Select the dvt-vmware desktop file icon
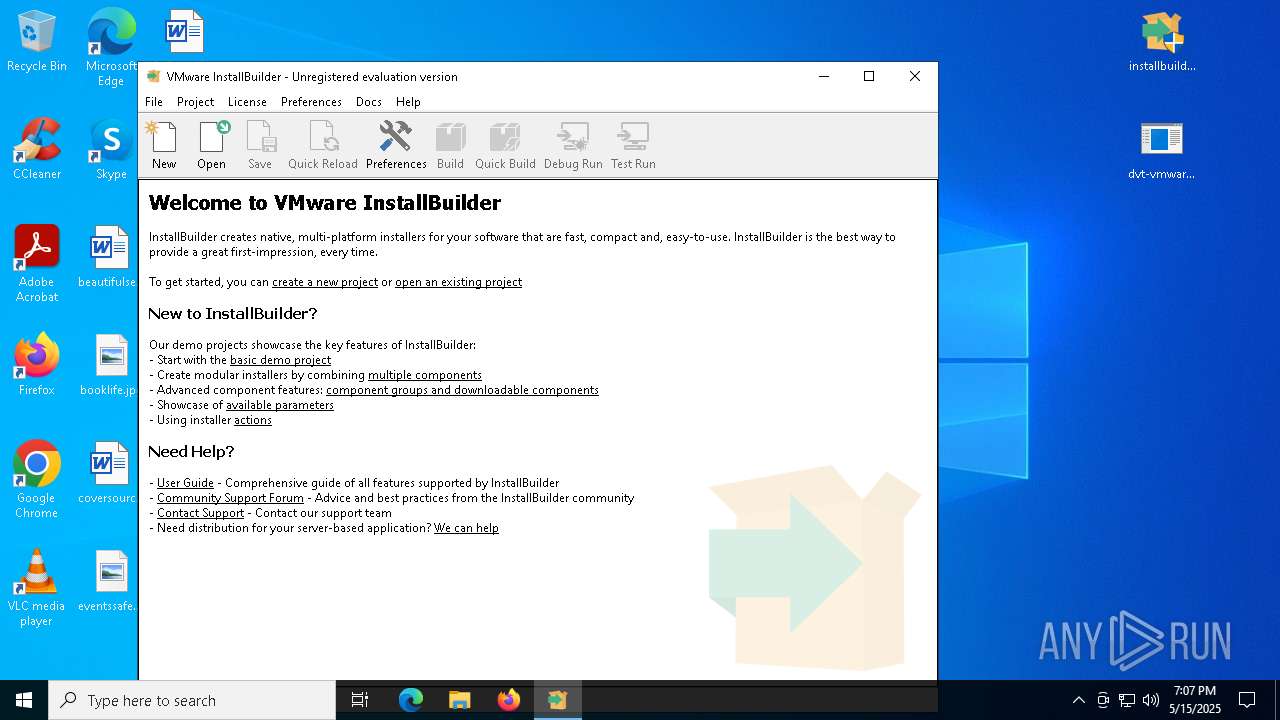The image size is (1280, 720). tap(1162, 150)
